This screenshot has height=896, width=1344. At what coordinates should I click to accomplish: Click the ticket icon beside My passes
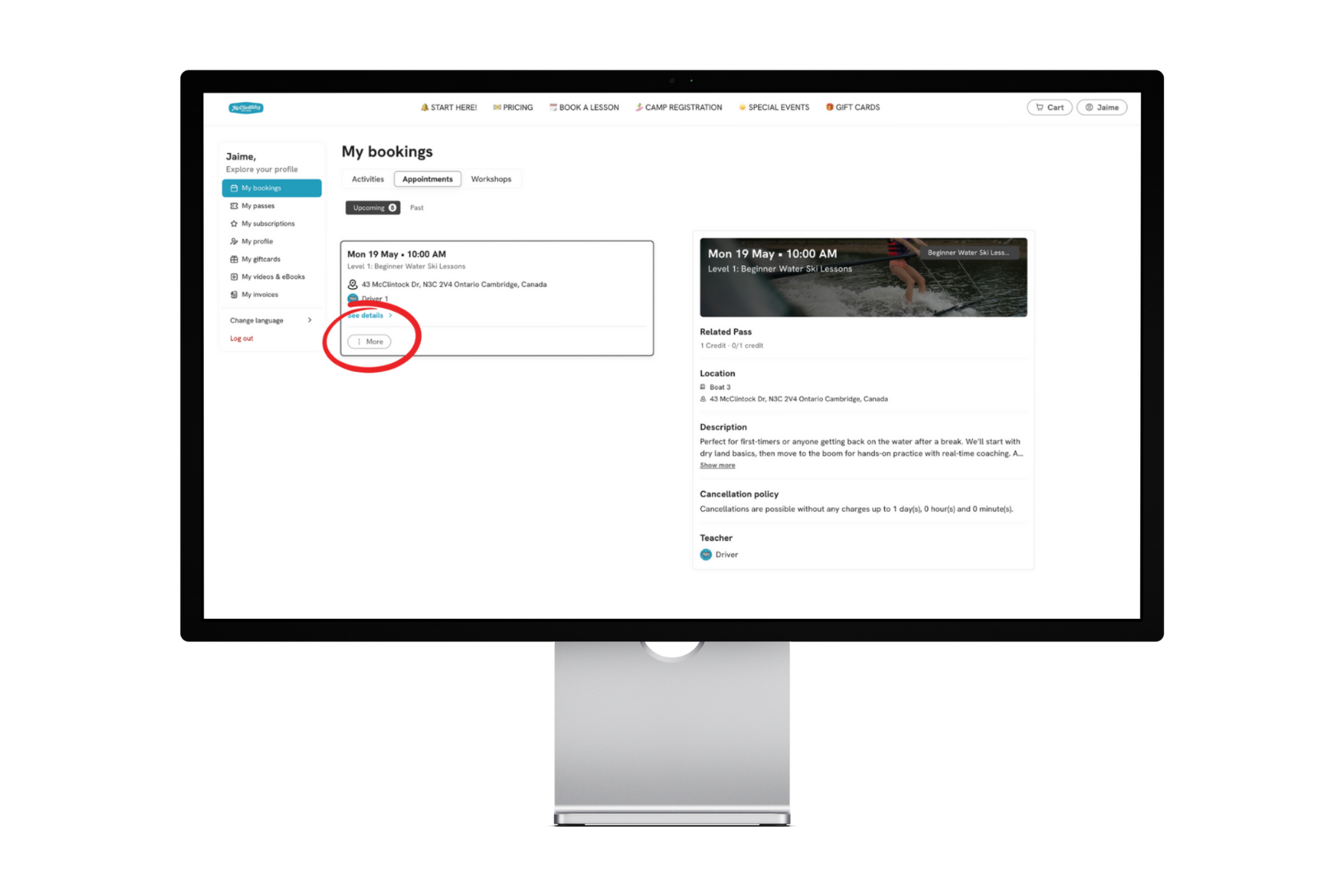tap(234, 206)
